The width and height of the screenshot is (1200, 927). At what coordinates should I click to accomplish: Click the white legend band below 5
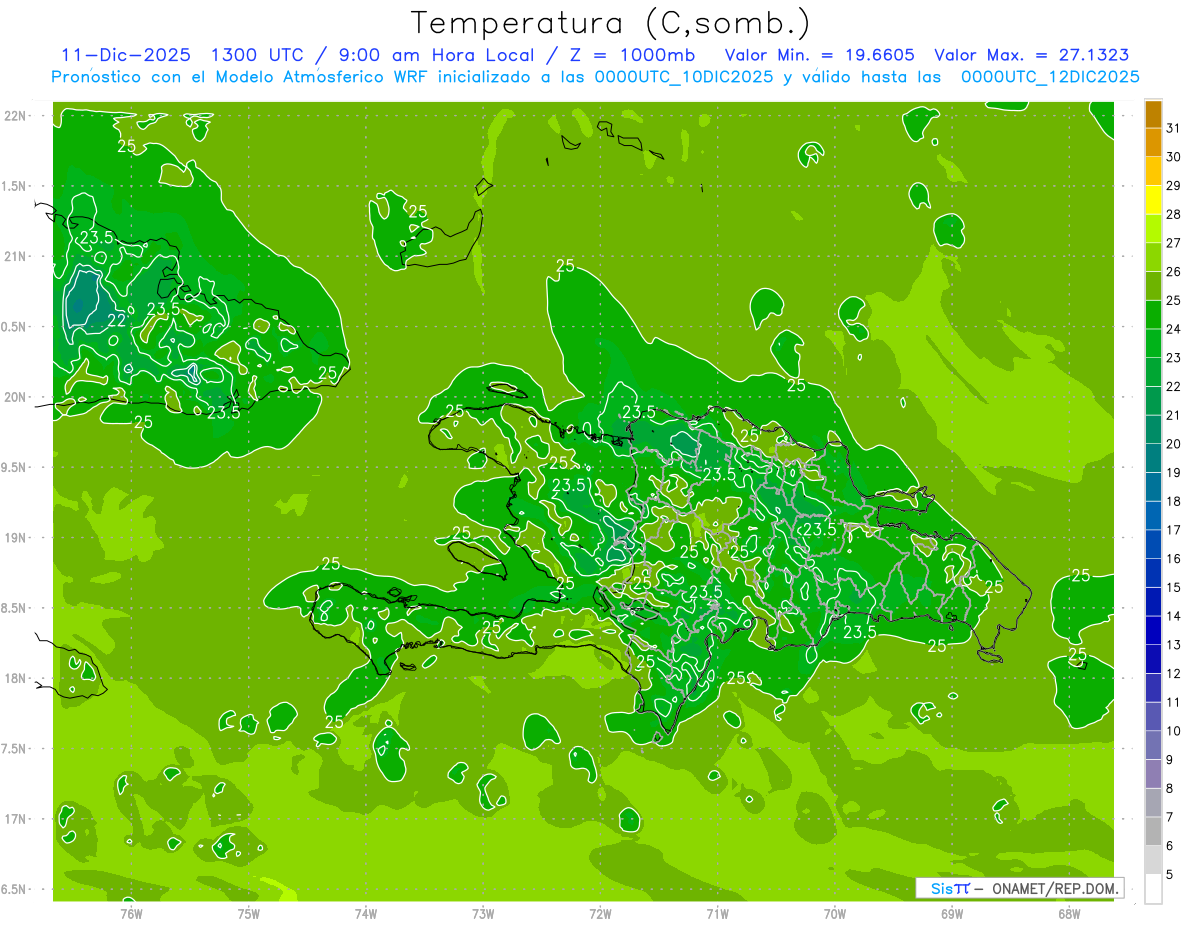[1153, 889]
